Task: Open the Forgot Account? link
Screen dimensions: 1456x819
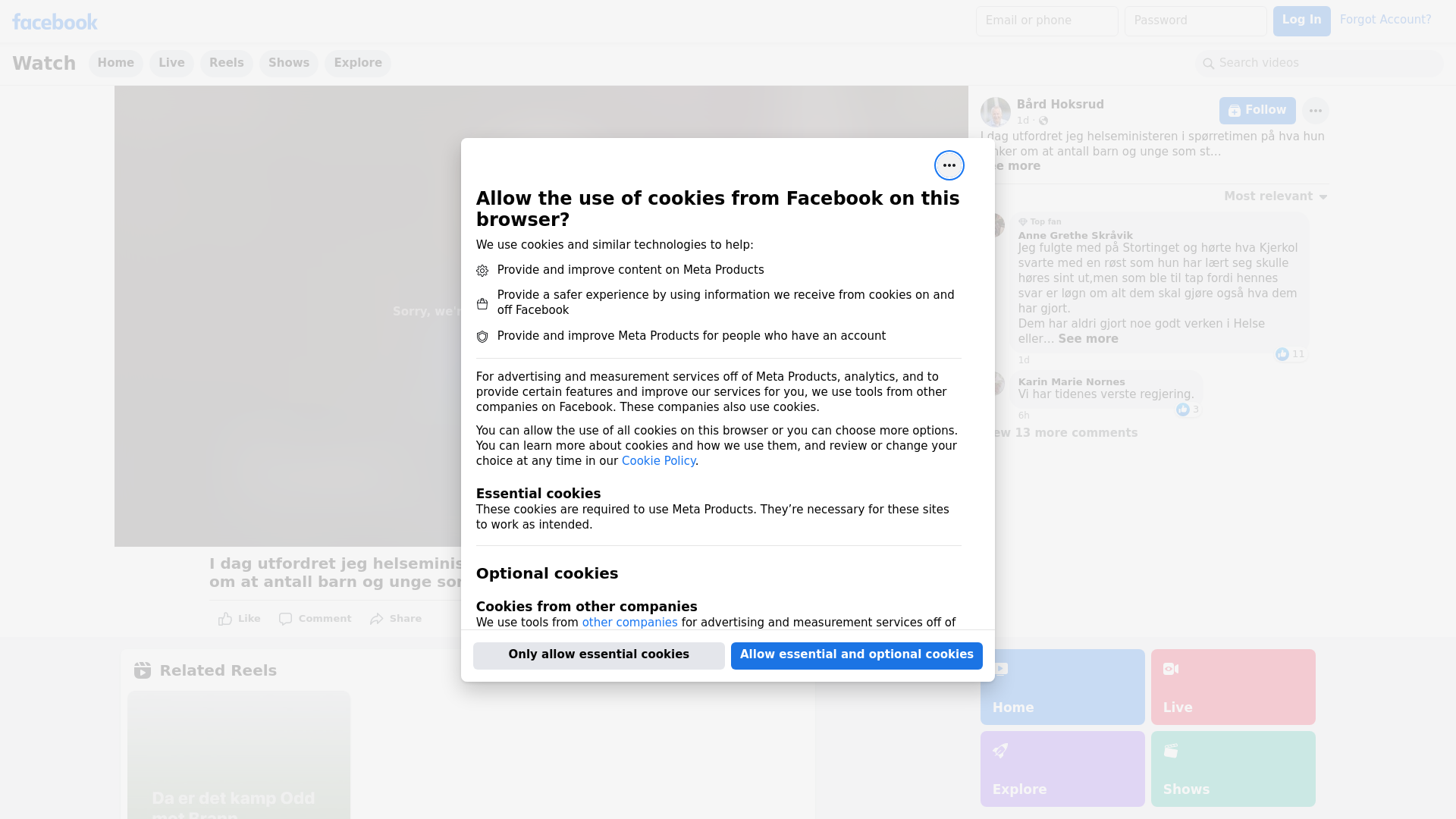Action: pyautogui.click(x=1385, y=20)
